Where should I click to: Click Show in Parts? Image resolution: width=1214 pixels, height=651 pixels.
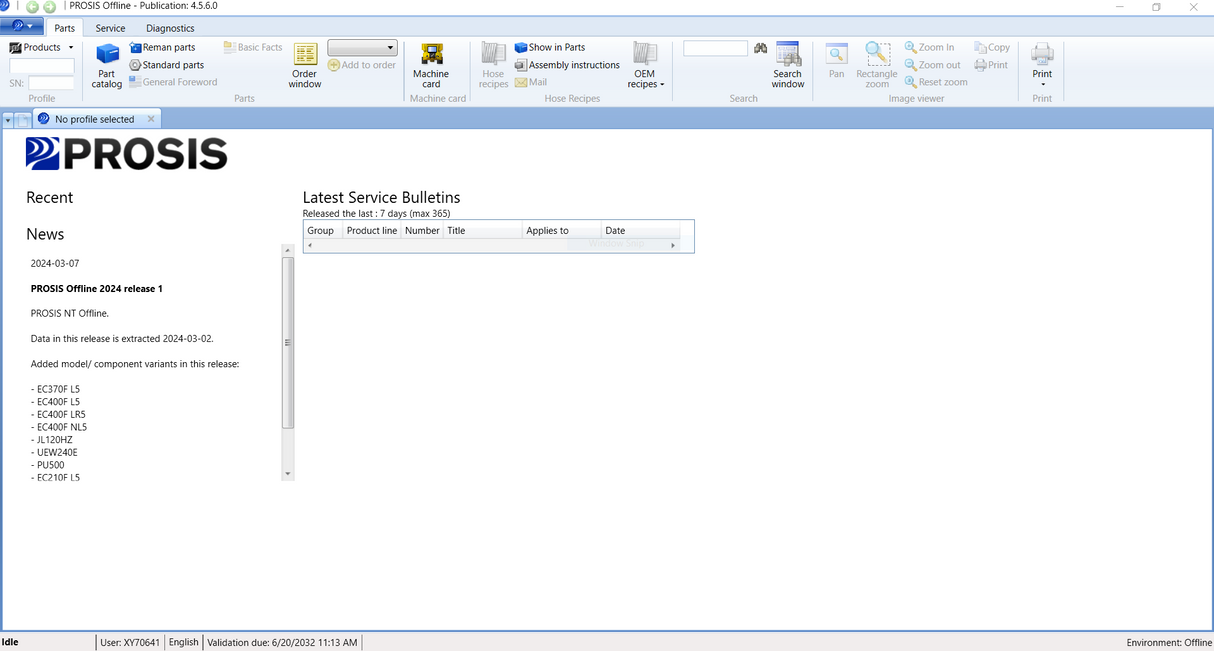[550, 47]
